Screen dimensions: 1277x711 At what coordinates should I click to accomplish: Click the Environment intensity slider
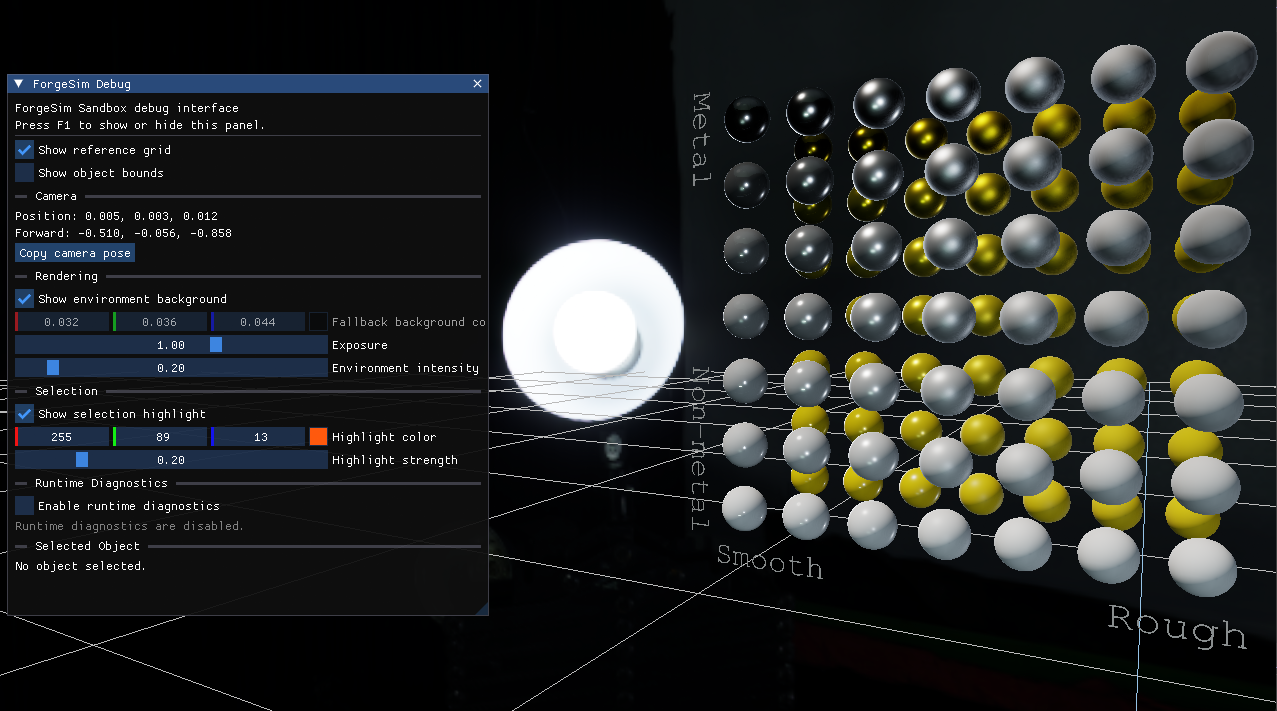[171, 368]
